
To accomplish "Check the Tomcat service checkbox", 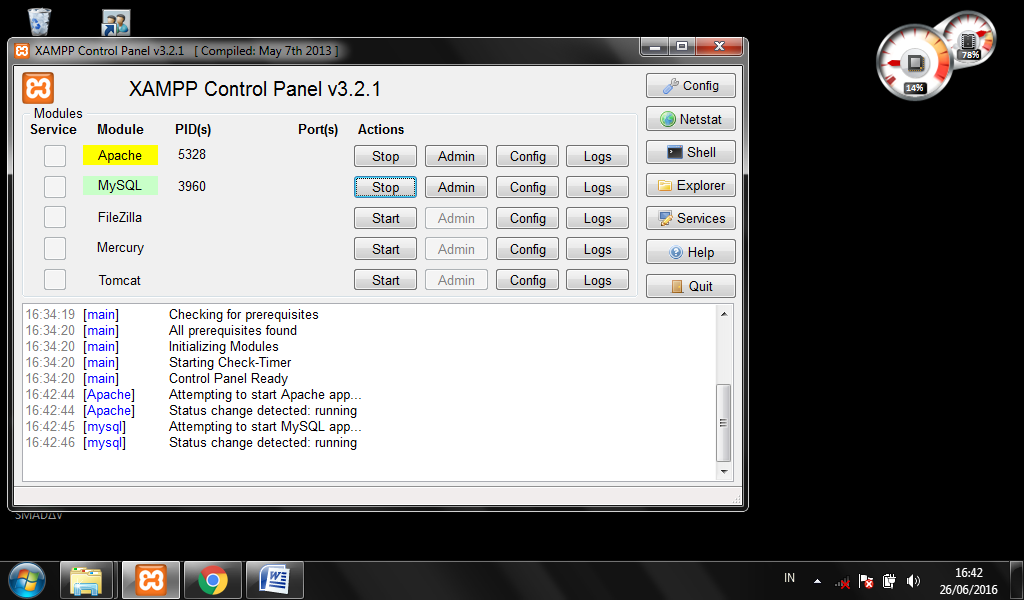I will pos(54,280).
